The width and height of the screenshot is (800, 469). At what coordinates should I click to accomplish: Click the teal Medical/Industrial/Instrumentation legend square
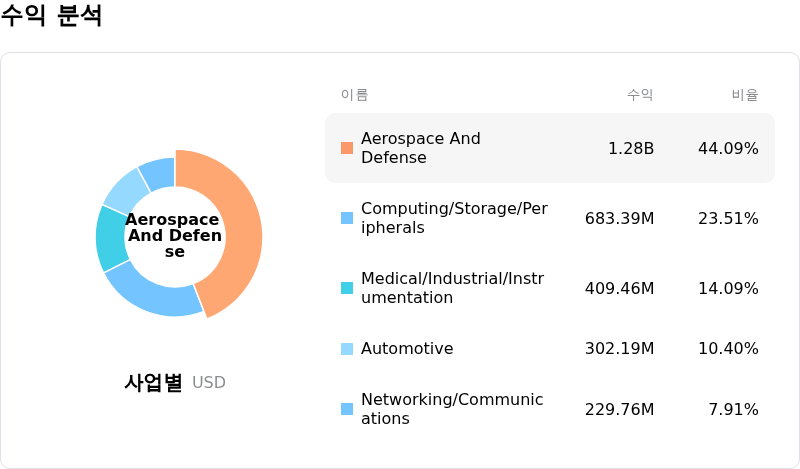coord(347,288)
